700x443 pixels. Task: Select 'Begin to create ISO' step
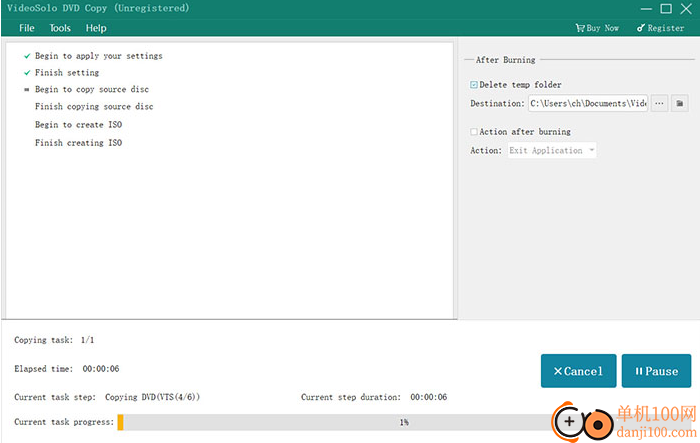click(x=79, y=125)
